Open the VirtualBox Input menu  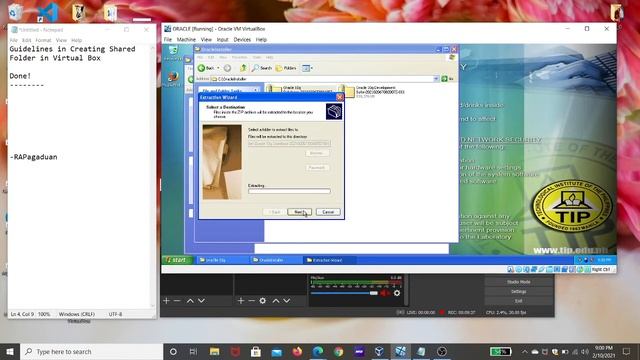222,40
